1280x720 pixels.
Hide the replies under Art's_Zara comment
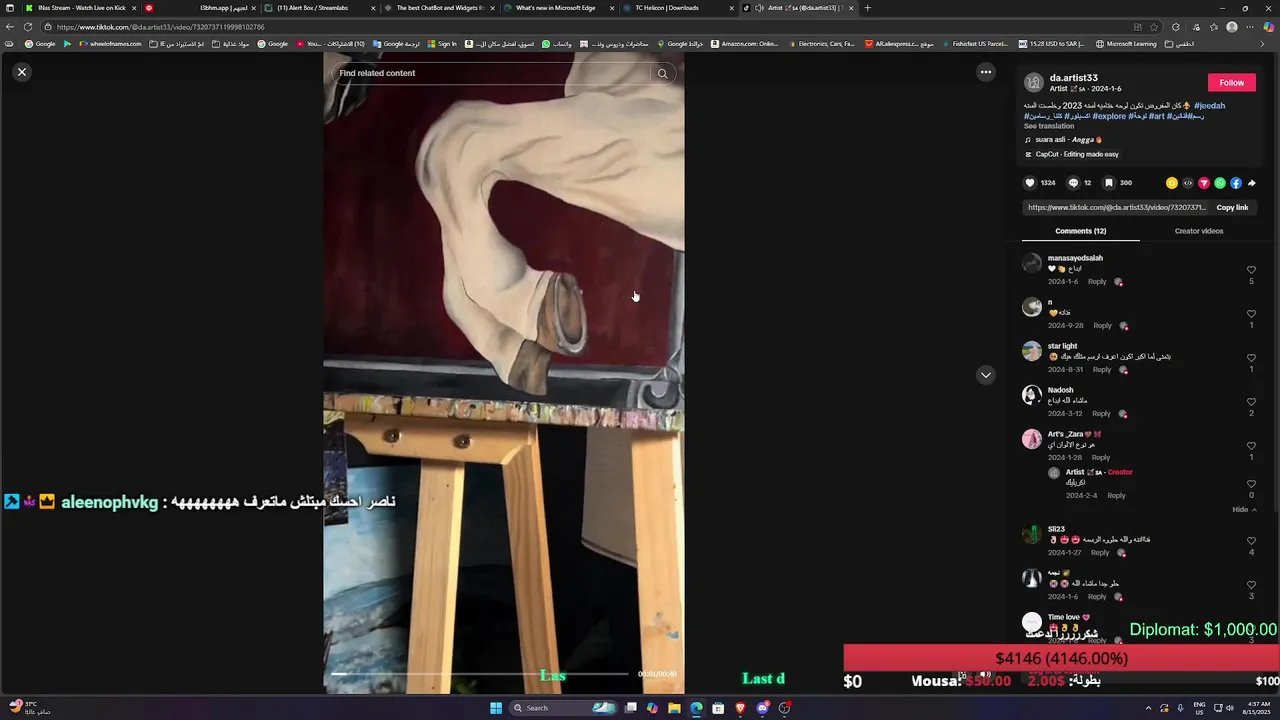click(x=1244, y=510)
